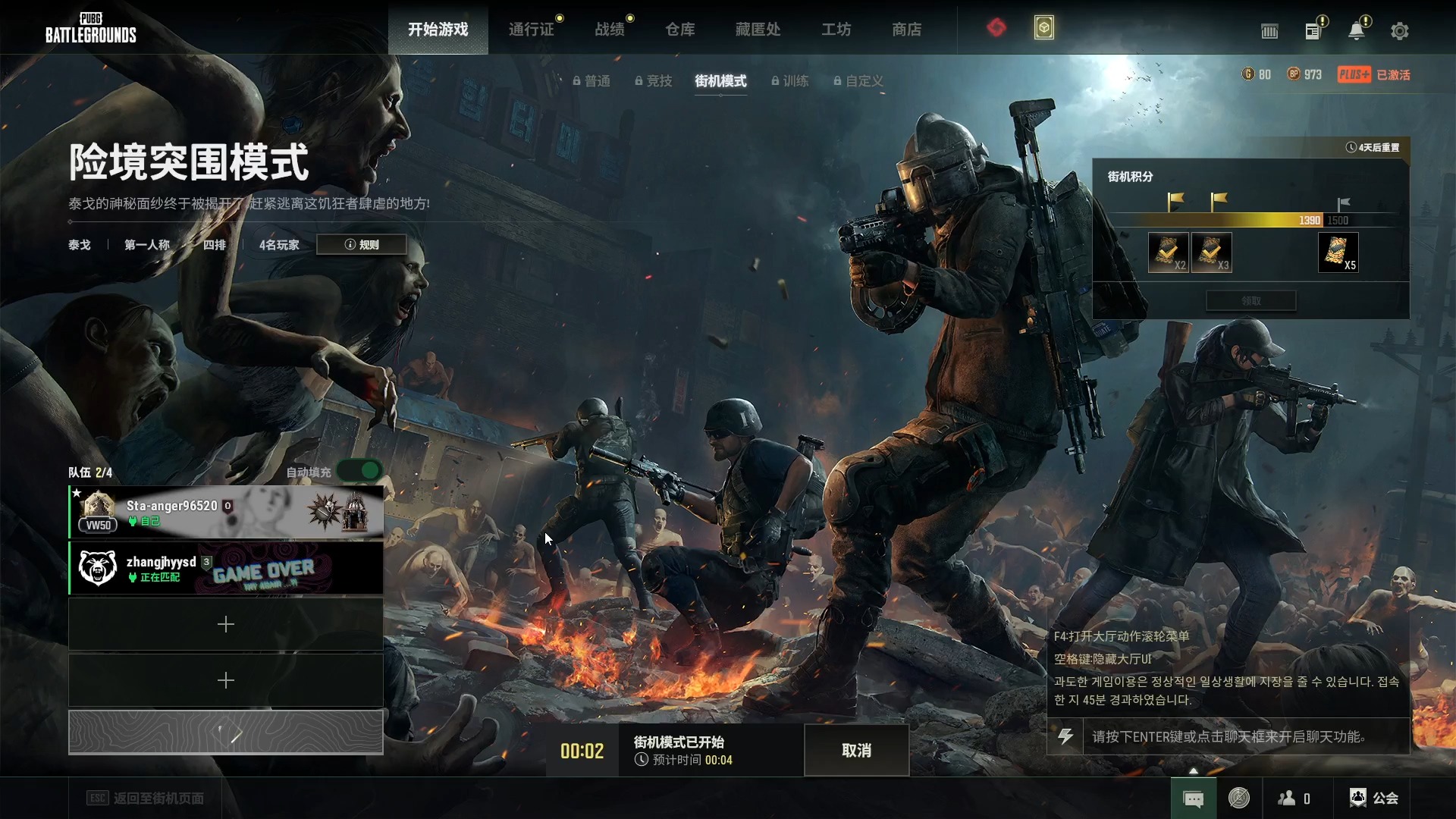1456x819 pixels.
Task: Select the 街机模式 tab
Action: (x=720, y=81)
